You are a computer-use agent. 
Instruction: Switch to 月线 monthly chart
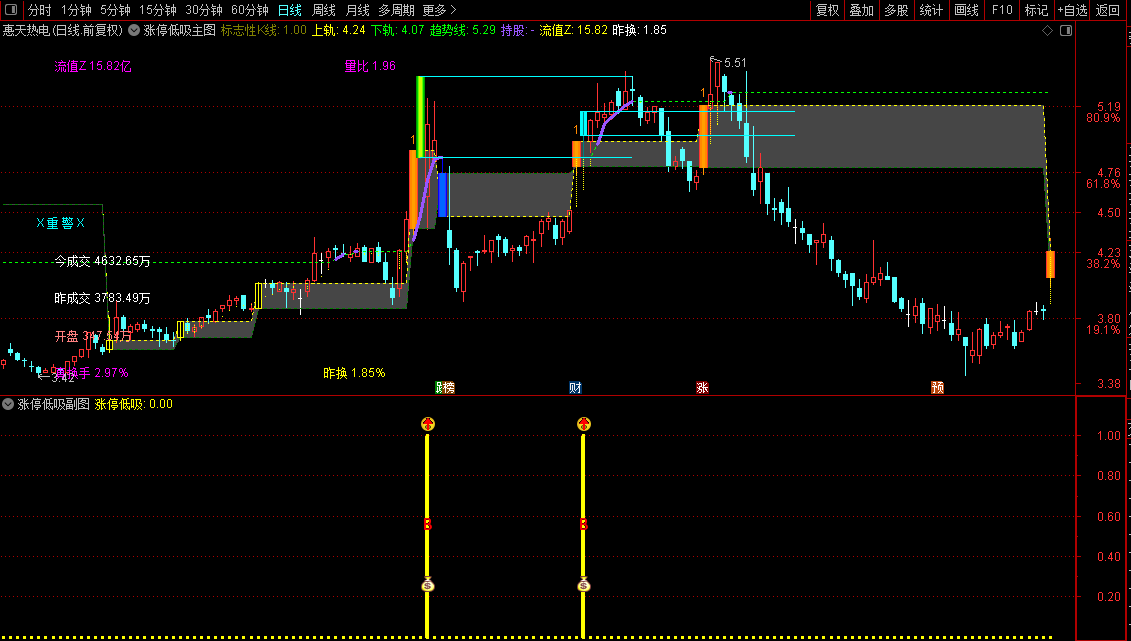[x=358, y=10]
